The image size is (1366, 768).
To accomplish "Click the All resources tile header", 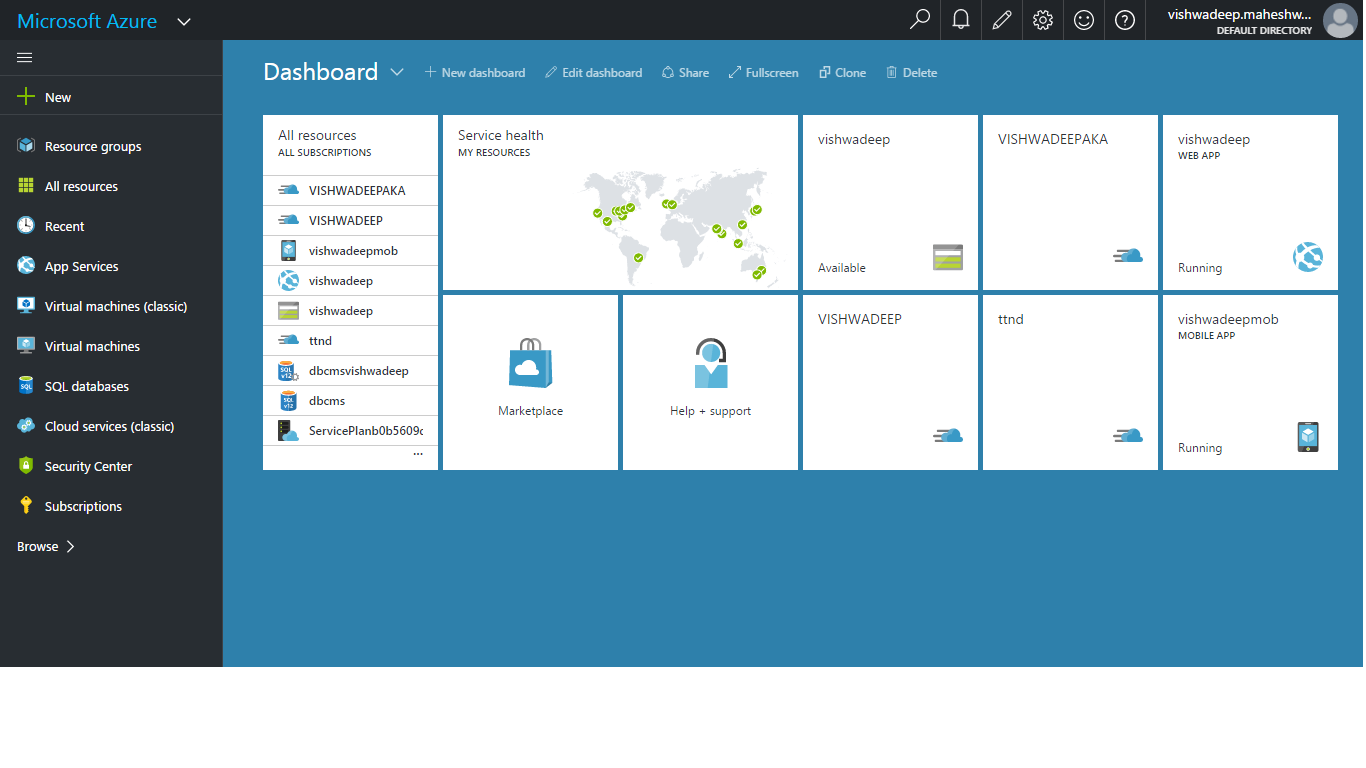I will [x=350, y=144].
